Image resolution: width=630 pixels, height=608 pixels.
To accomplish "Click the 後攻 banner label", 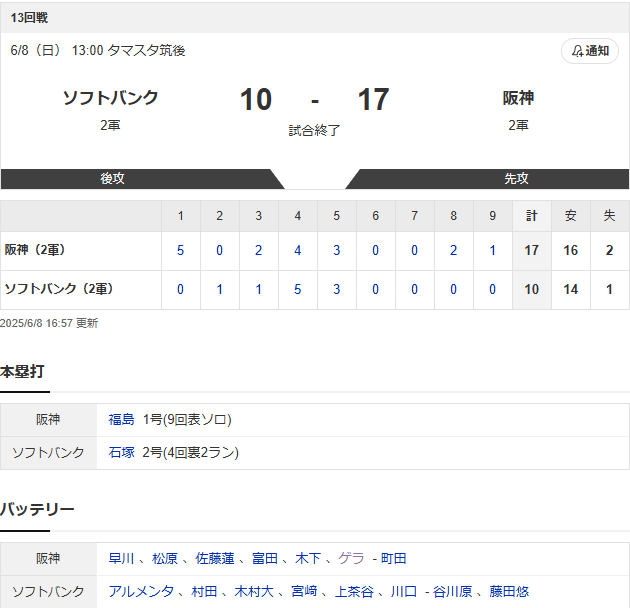I will point(112,178).
